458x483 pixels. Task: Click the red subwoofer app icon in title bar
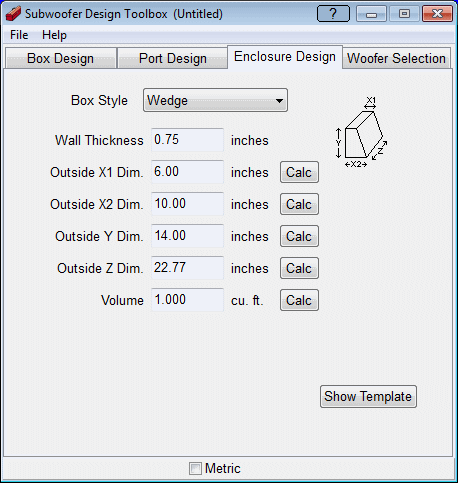click(x=13, y=14)
